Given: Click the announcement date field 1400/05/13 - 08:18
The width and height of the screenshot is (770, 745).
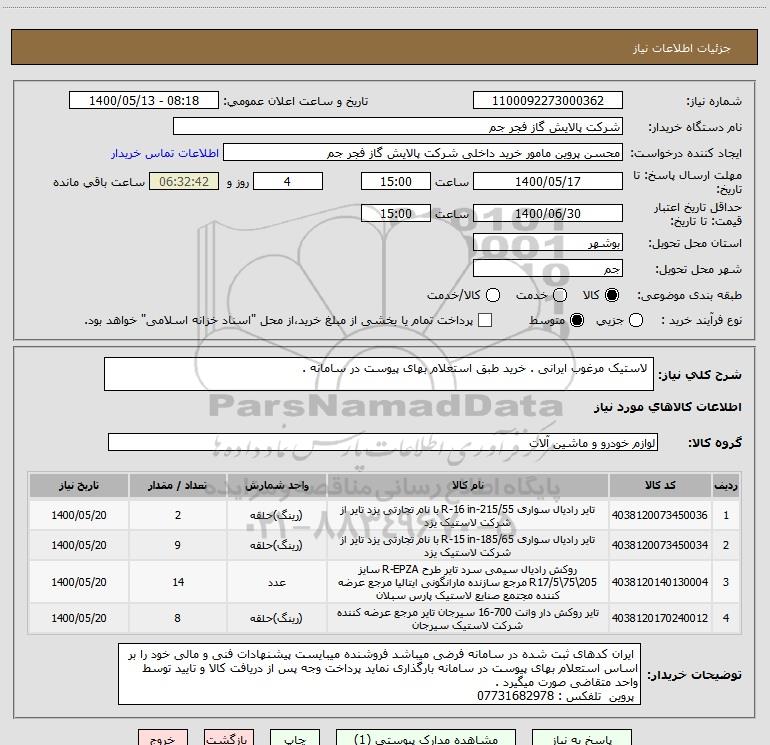Looking at the screenshot, I should tap(144, 100).
